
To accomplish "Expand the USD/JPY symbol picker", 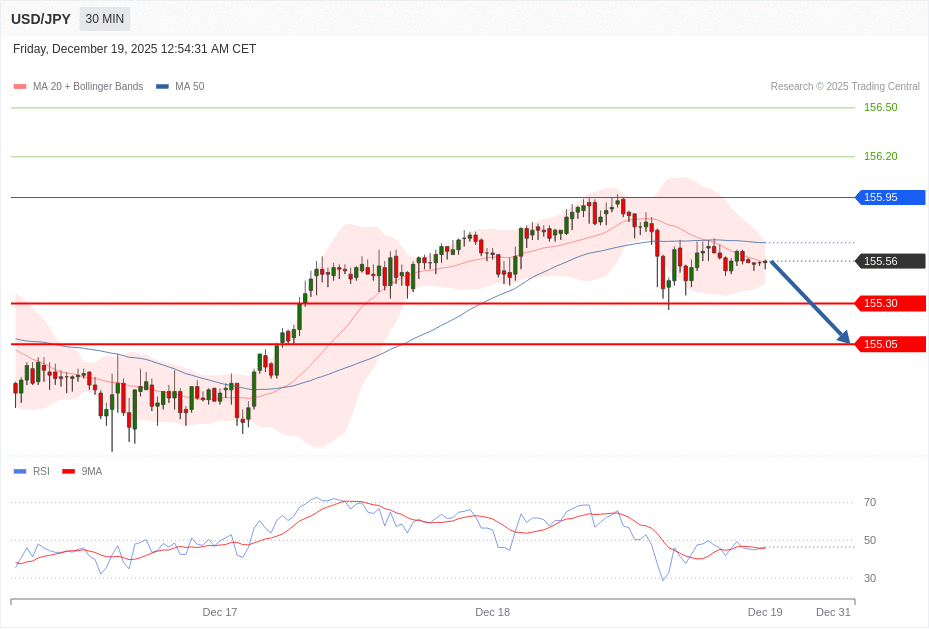I will click(x=40, y=18).
